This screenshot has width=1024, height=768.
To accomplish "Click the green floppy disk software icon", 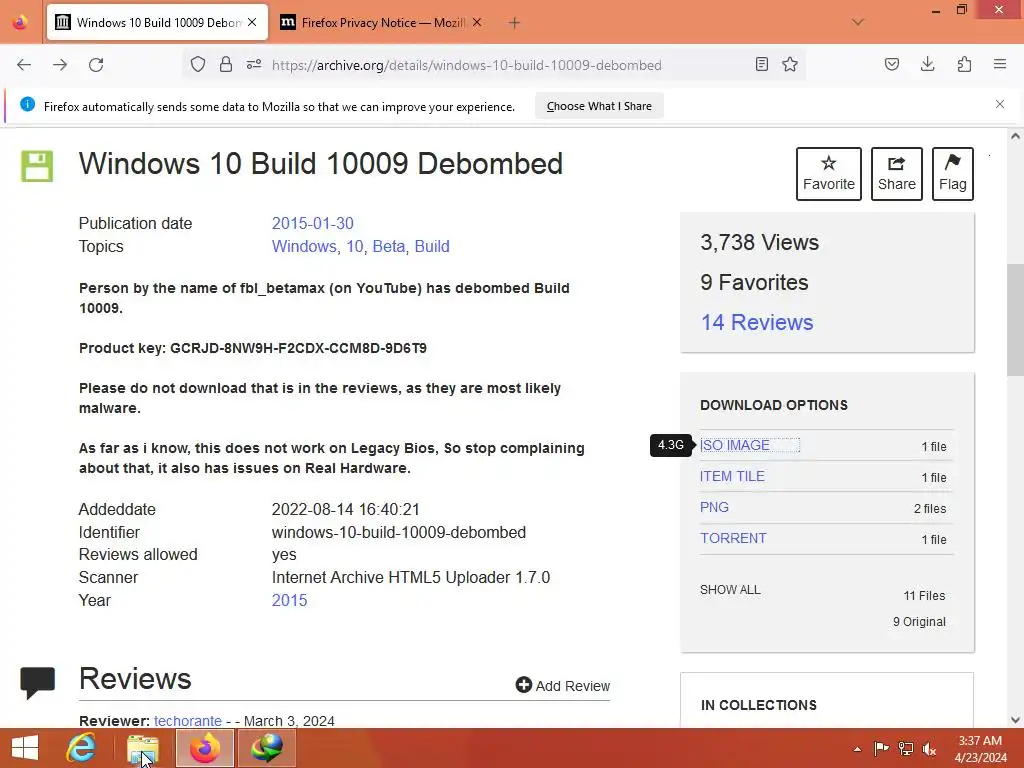I will point(37,166).
